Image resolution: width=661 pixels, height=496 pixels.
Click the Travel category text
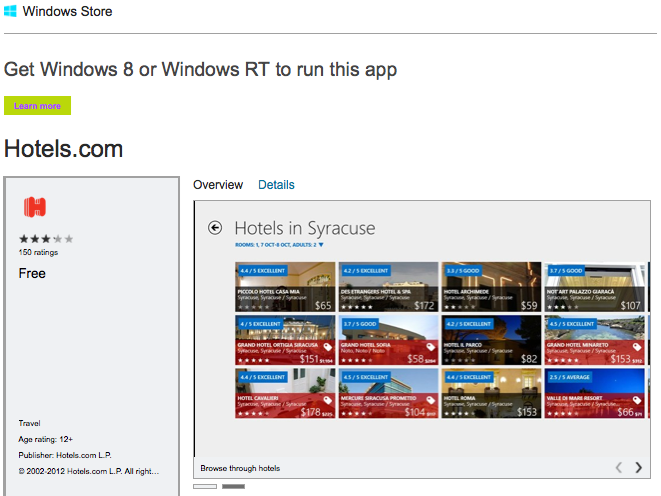click(x=30, y=423)
